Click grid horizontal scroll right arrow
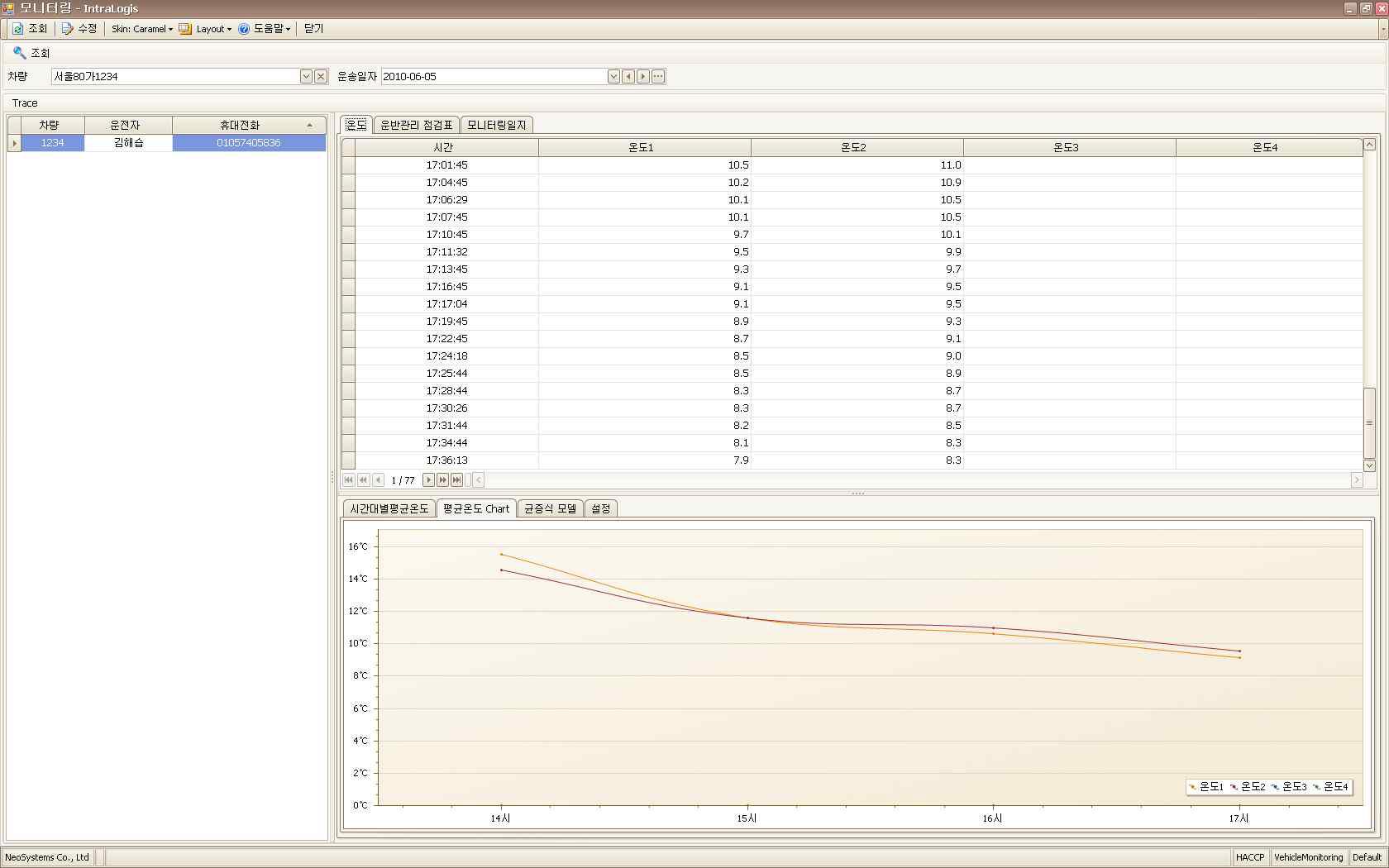 pos(1356,479)
